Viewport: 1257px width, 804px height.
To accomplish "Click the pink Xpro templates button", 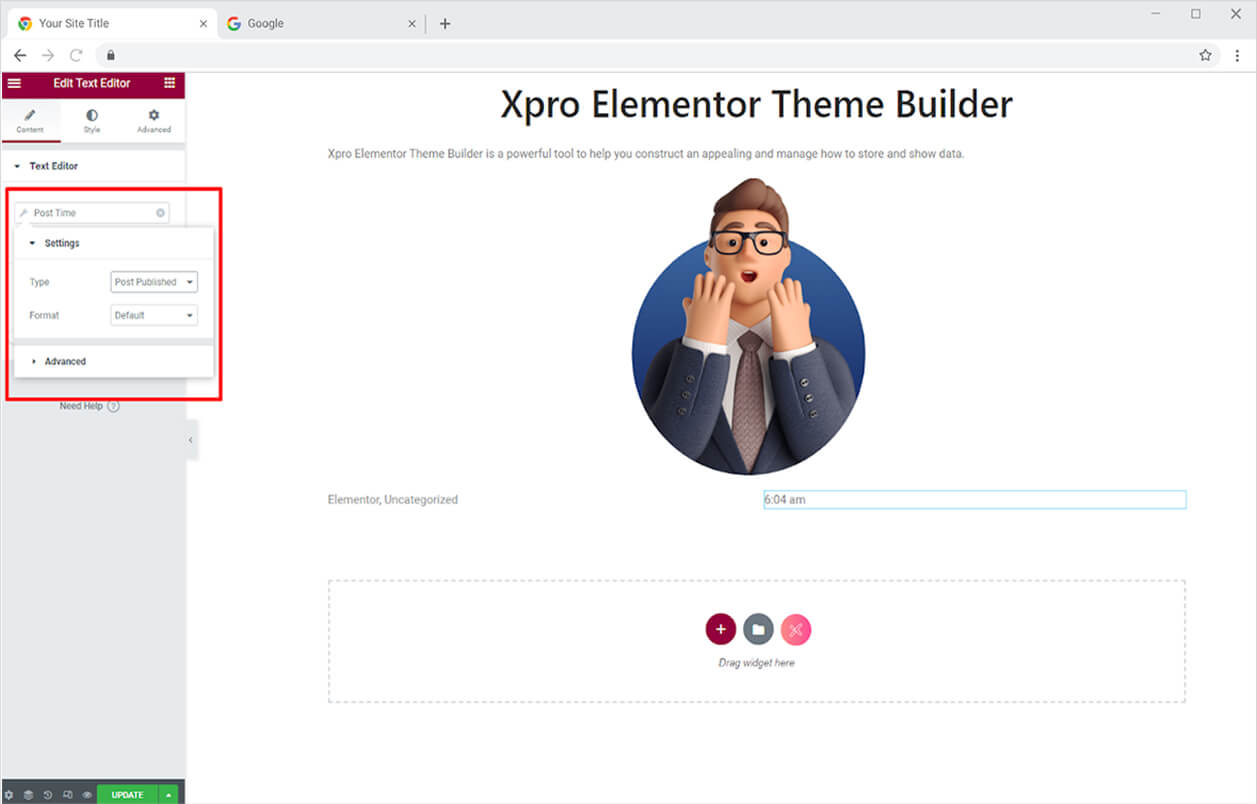I will (x=796, y=629).
